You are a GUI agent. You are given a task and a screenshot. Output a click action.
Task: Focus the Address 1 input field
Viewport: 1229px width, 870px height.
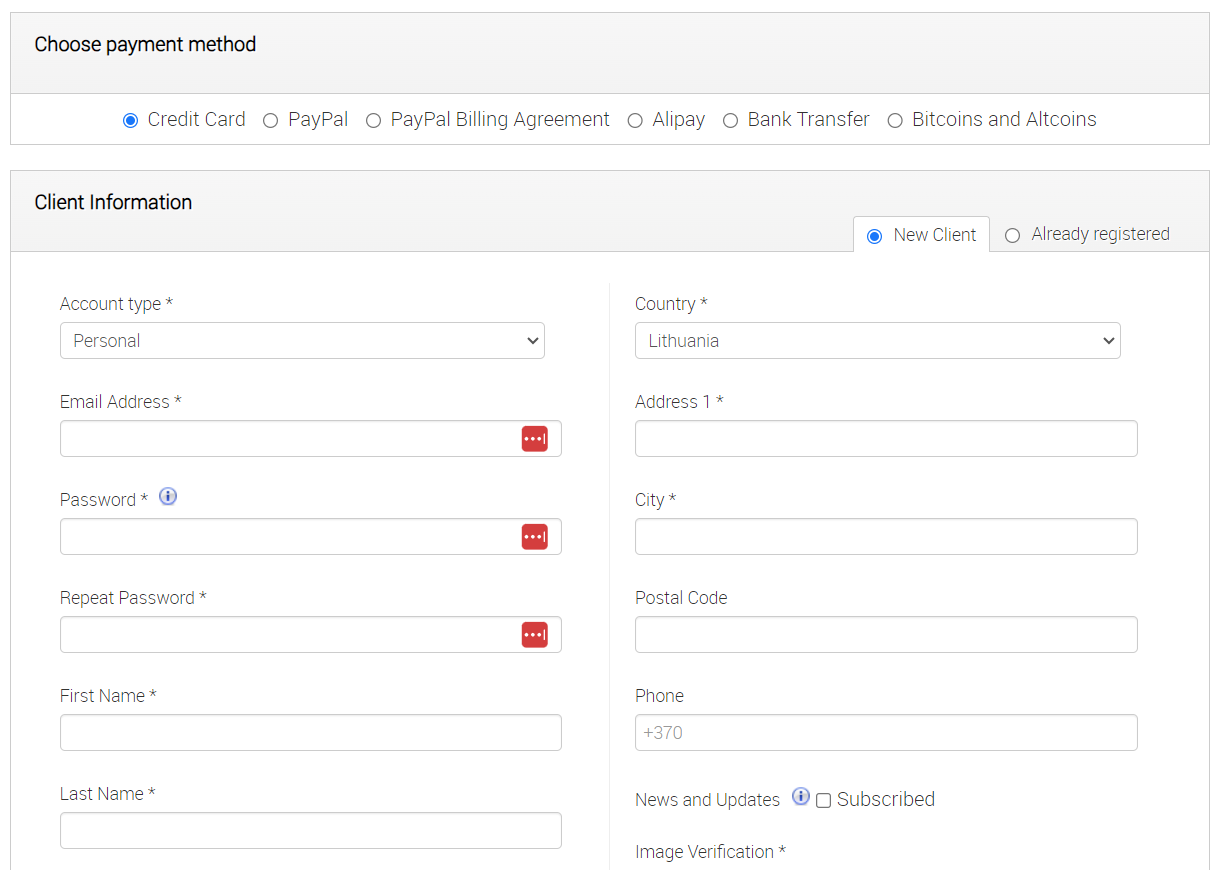886,439
